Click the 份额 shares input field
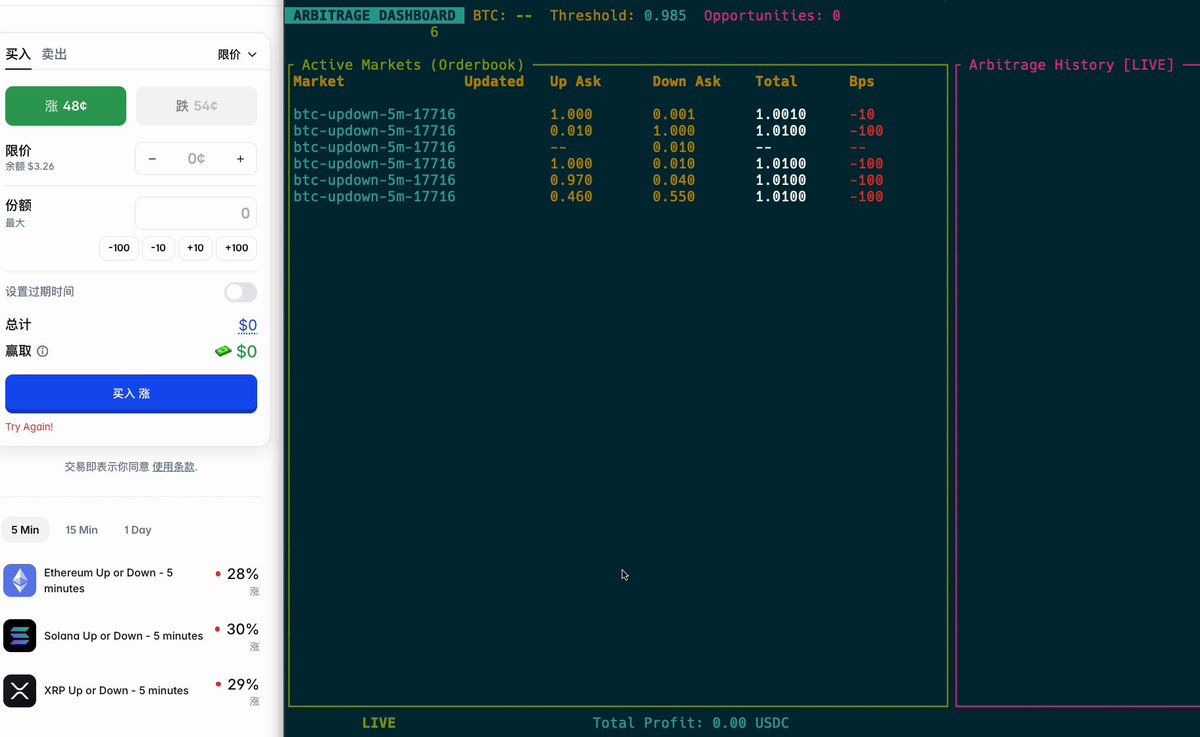 (x=196, y=213)
